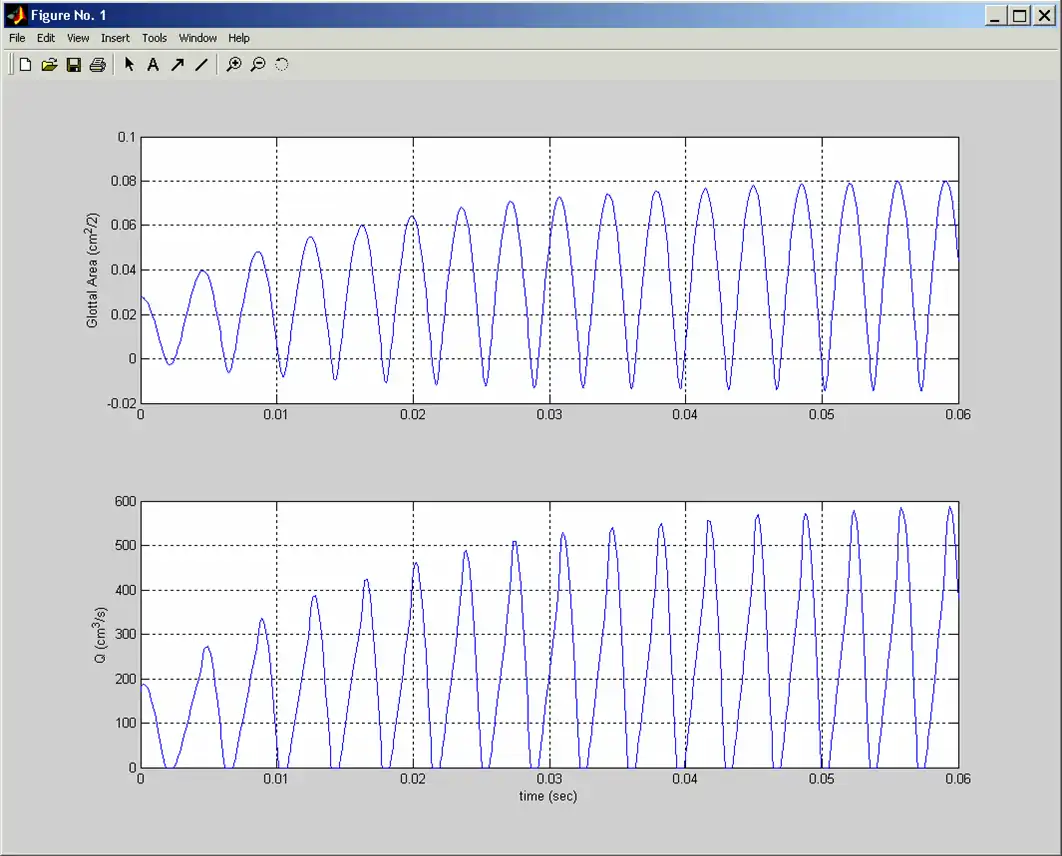This screenshot has height=856, width=1062.
Task: Click the Help menu
Action: pyautogui.click(x=239, y=38)
